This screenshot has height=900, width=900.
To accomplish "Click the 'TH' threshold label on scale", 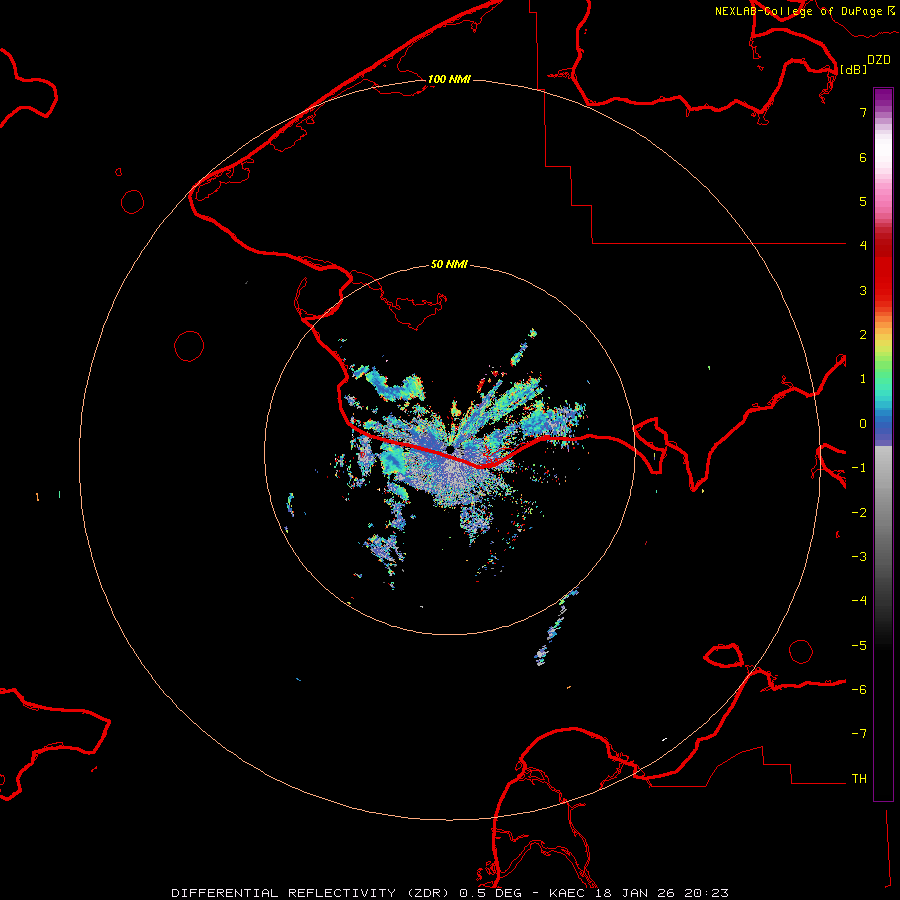I will coord(859,779).
